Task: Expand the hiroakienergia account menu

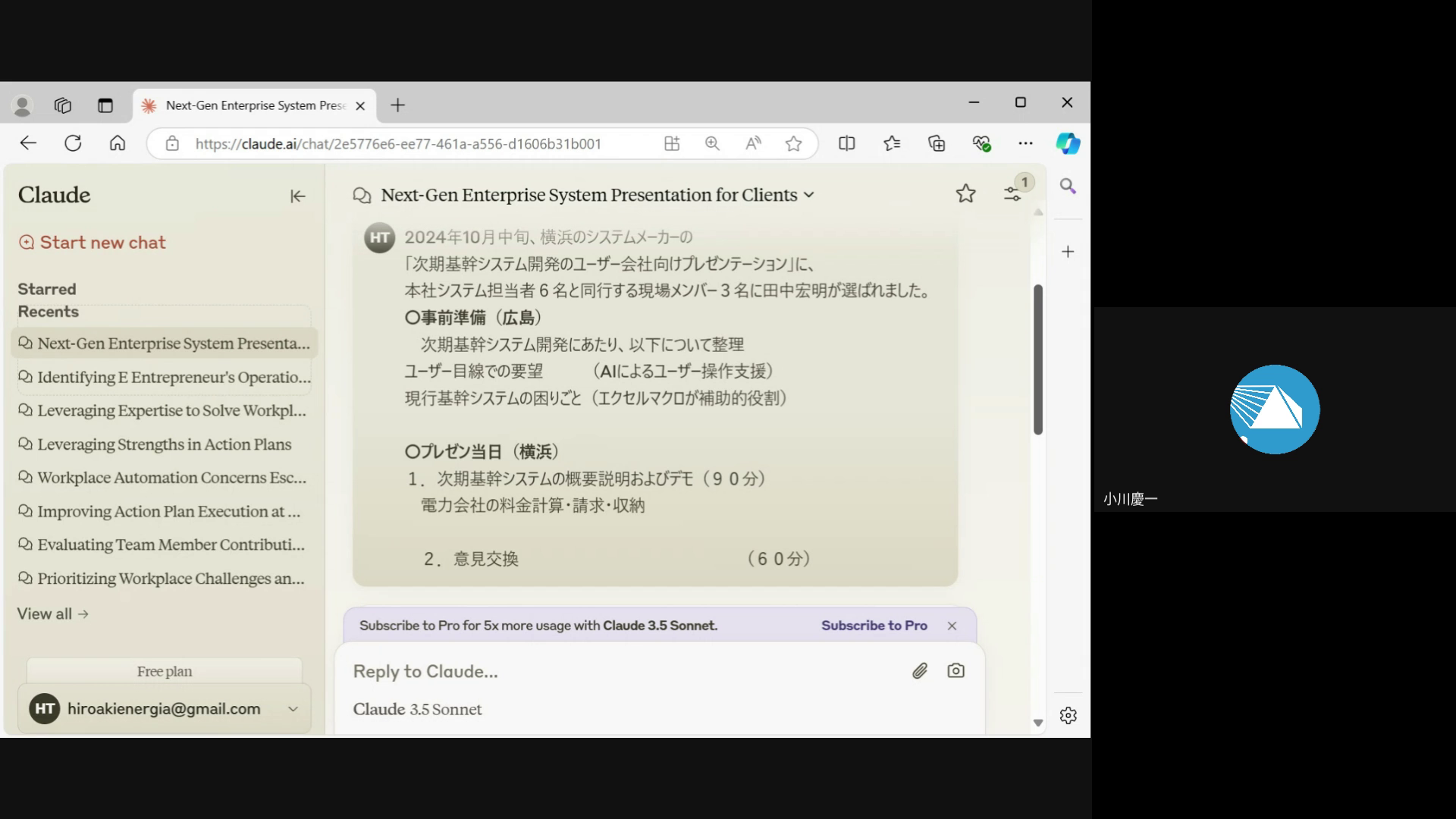Action: tap(293, 709)
